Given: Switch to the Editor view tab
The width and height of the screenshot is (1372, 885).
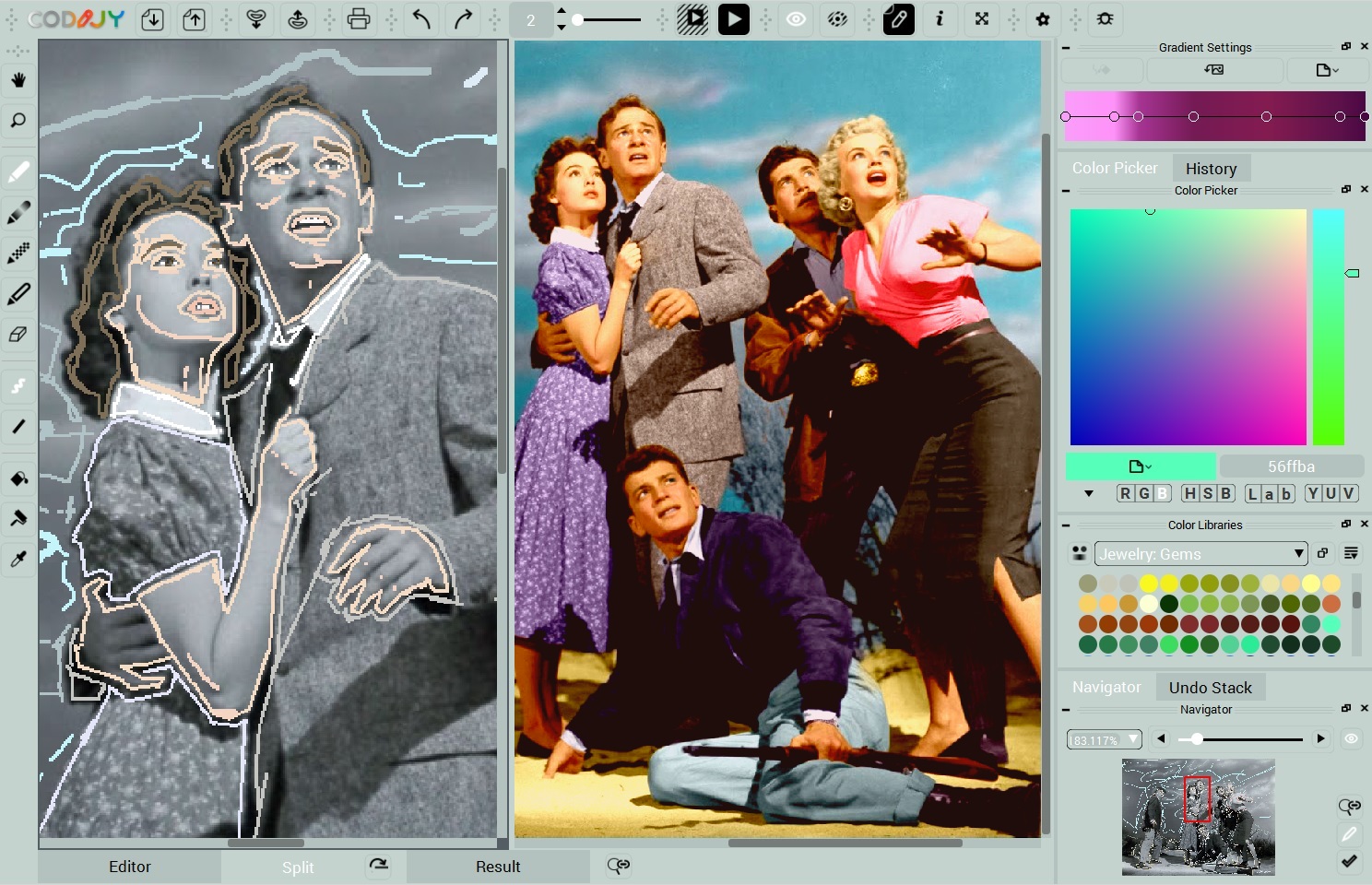Looking at the screenshot, I should [129, 867].
